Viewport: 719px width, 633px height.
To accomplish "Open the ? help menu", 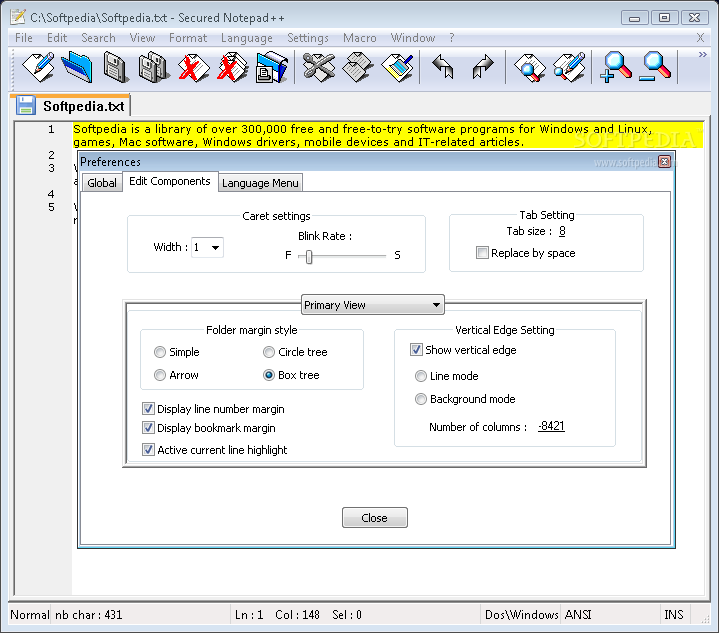I will click(452, 38).
